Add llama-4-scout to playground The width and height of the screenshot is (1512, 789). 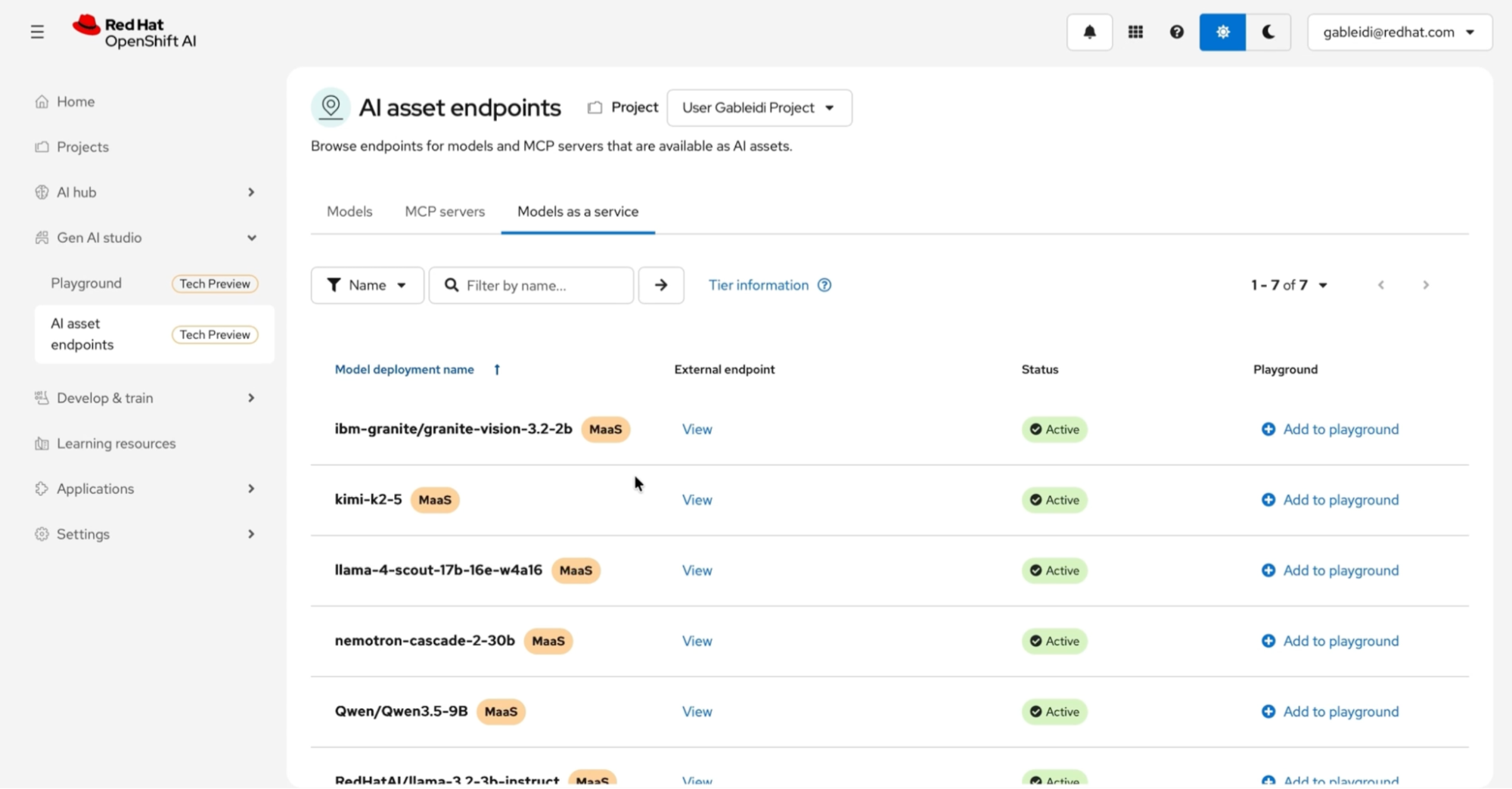1330,570
